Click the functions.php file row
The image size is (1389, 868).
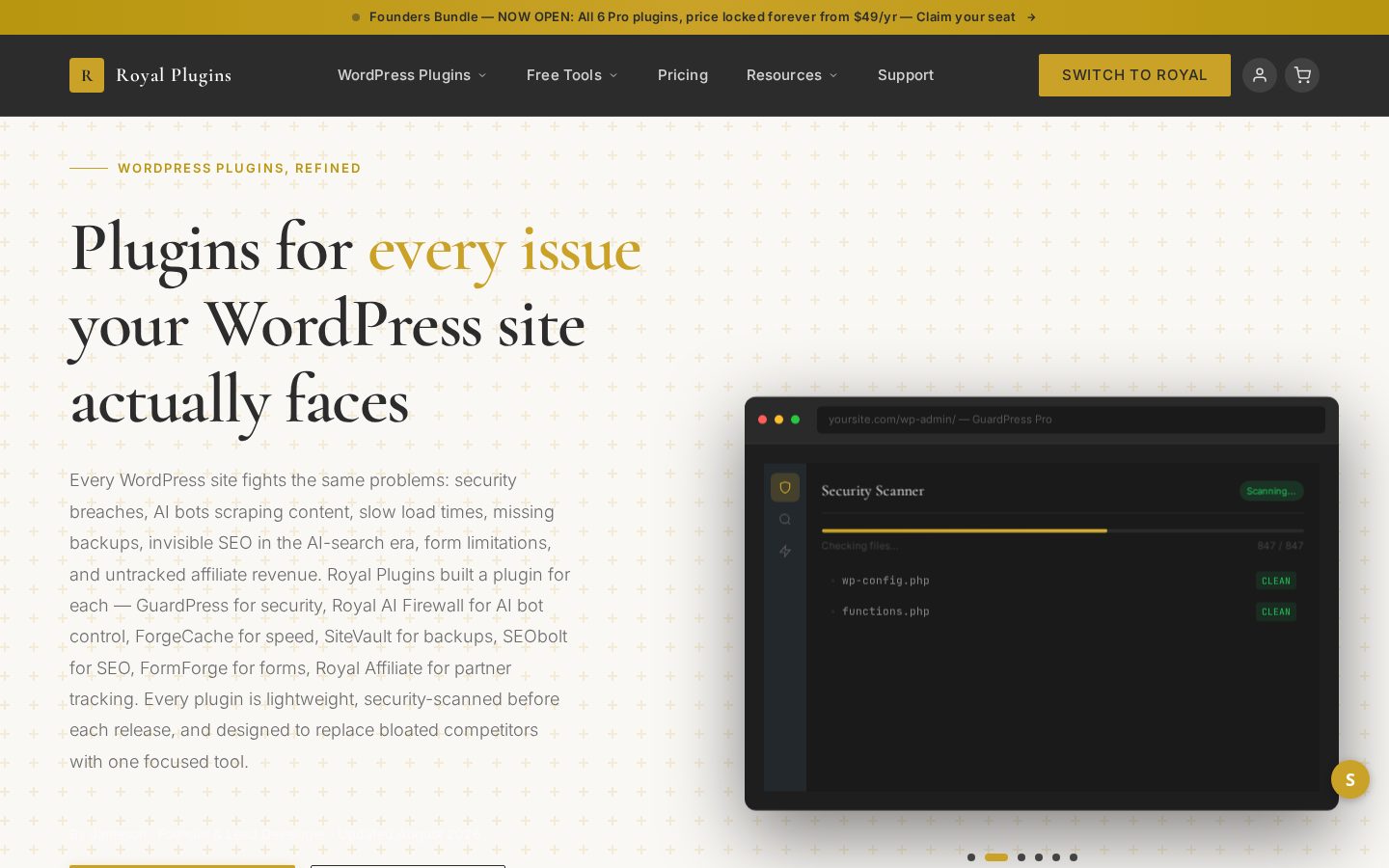[1062, 611]
